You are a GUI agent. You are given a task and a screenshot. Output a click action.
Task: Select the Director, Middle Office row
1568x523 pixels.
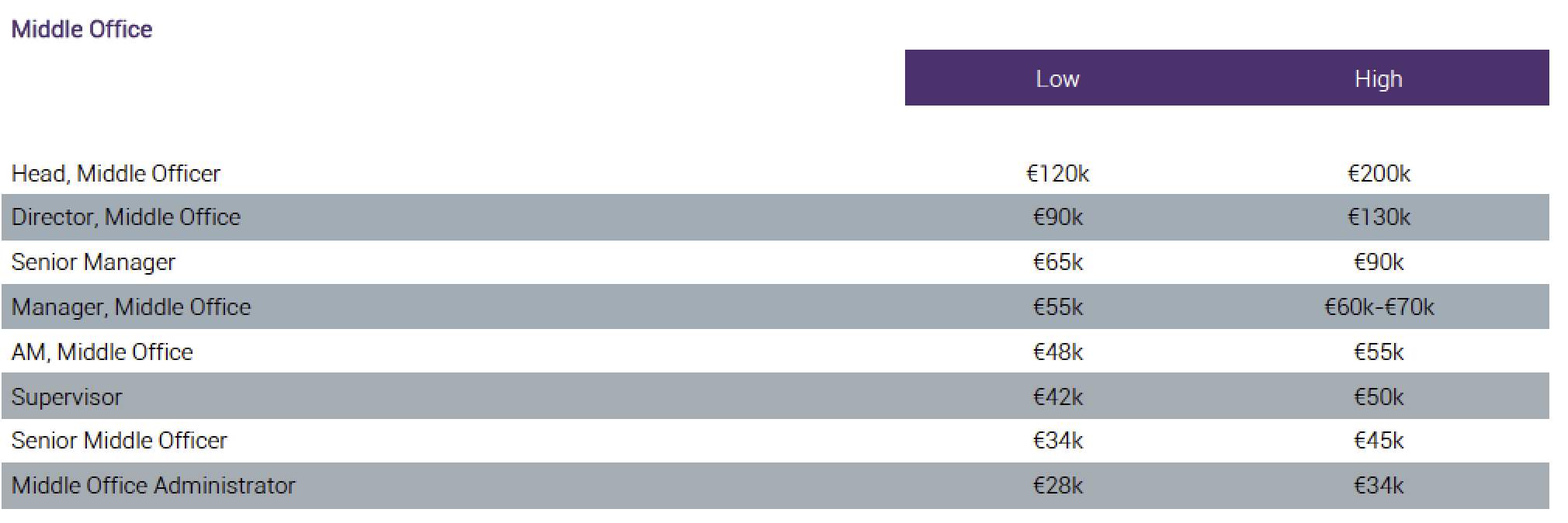[x=775, y=217]
